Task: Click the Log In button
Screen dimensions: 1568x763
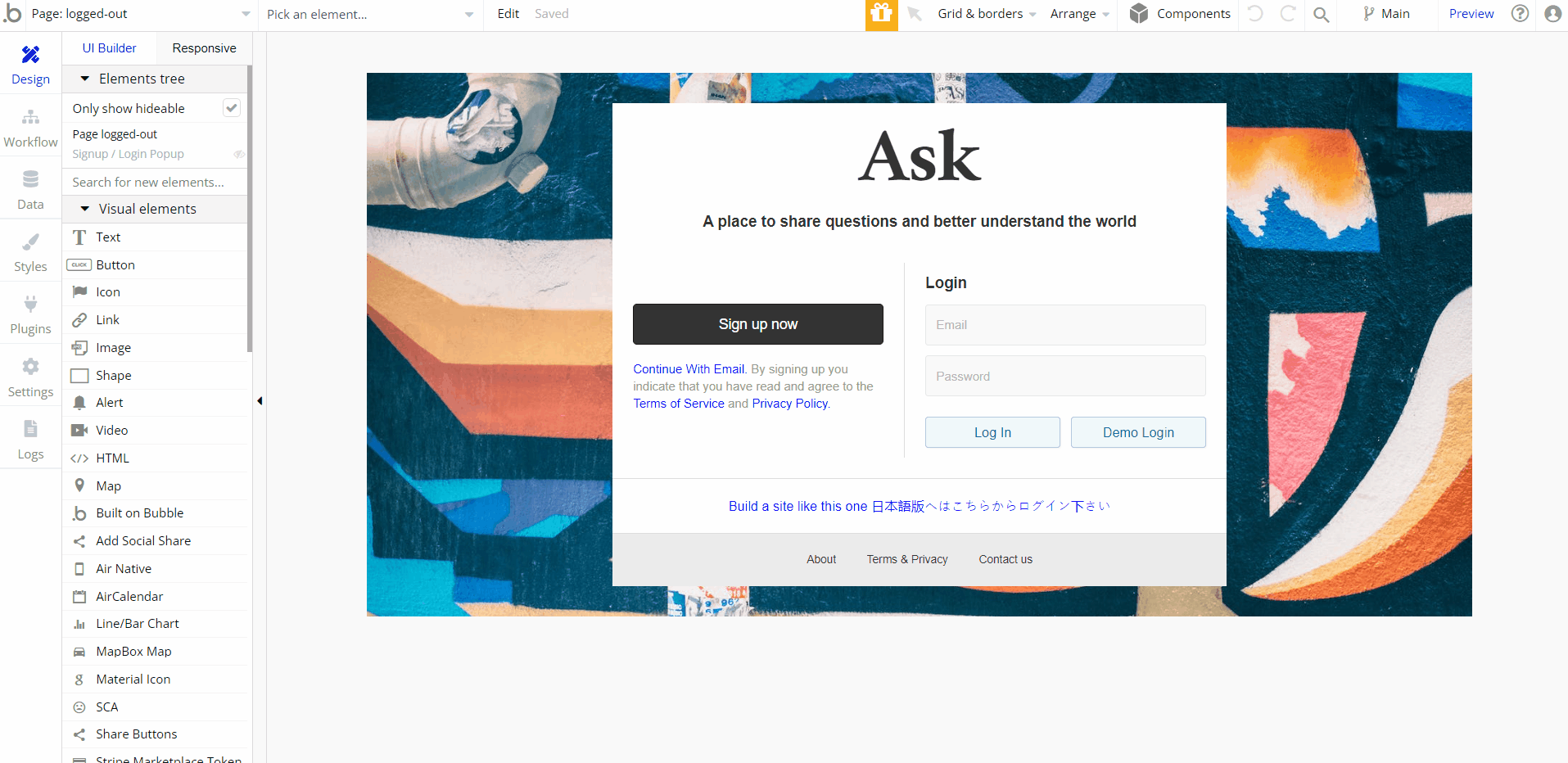Action: 992,432
